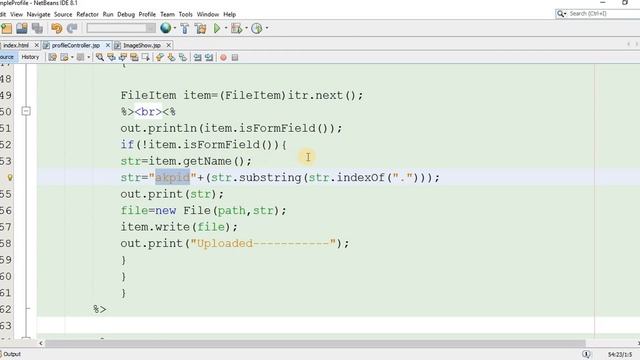Toggle Highlight Search icon
640x360 pixels.
tap(134, 57)
